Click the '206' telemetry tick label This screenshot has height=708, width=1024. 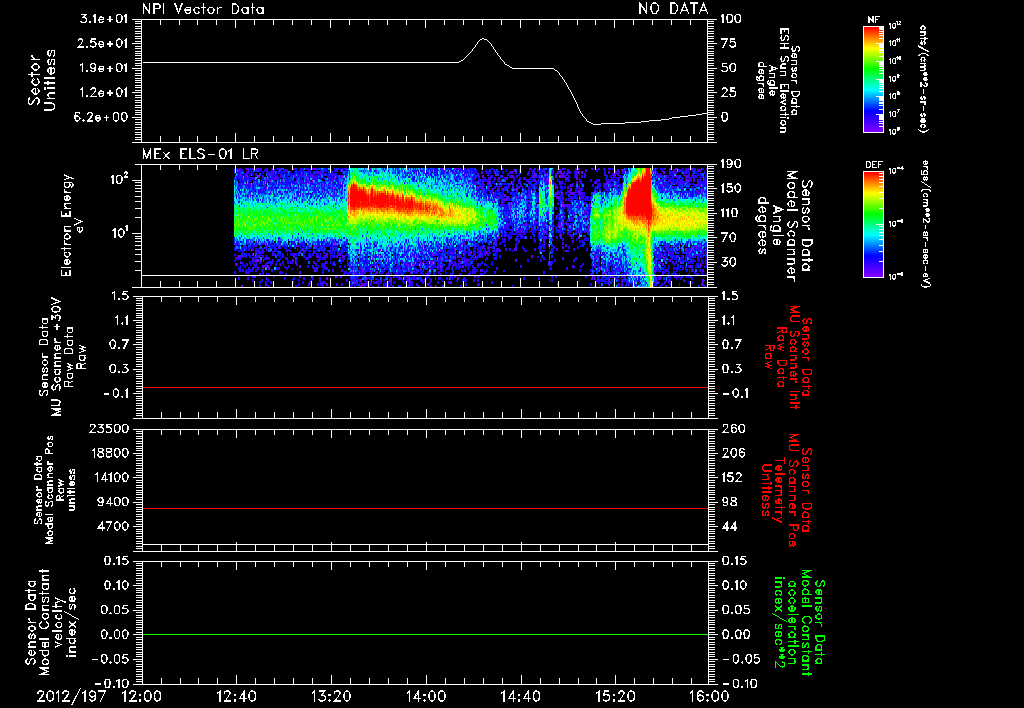[x=731, y=453]
